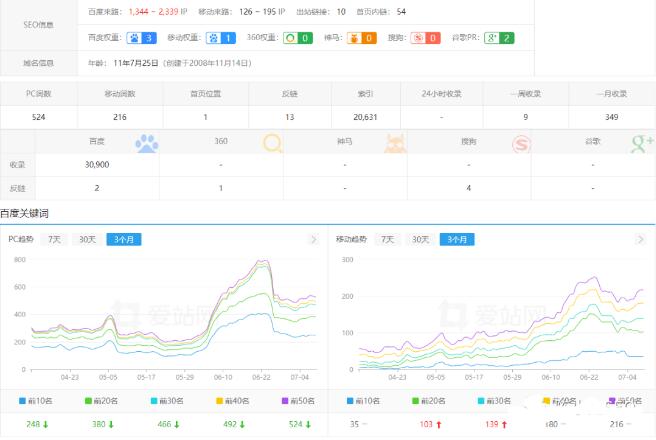This screenshot has width=656, height=440.
Task: Click the Baidu paw icon in table header
Action: pyautogui.click(x=147, y=143)
